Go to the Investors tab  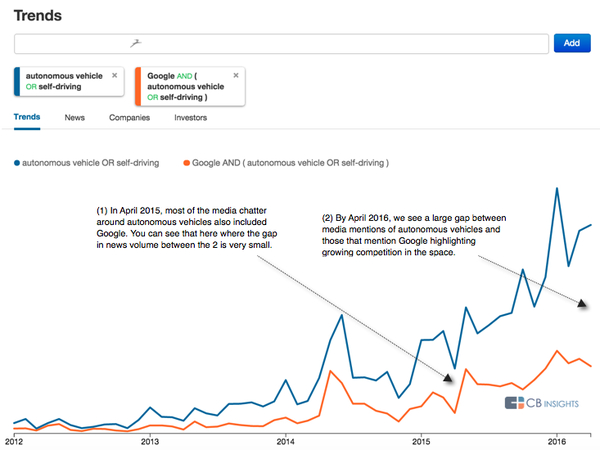coord(190,117)
